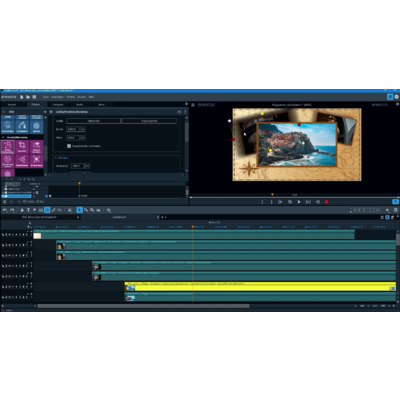
Task: Click the delete trash icon in the timeline toolbar
Action: 22,210
